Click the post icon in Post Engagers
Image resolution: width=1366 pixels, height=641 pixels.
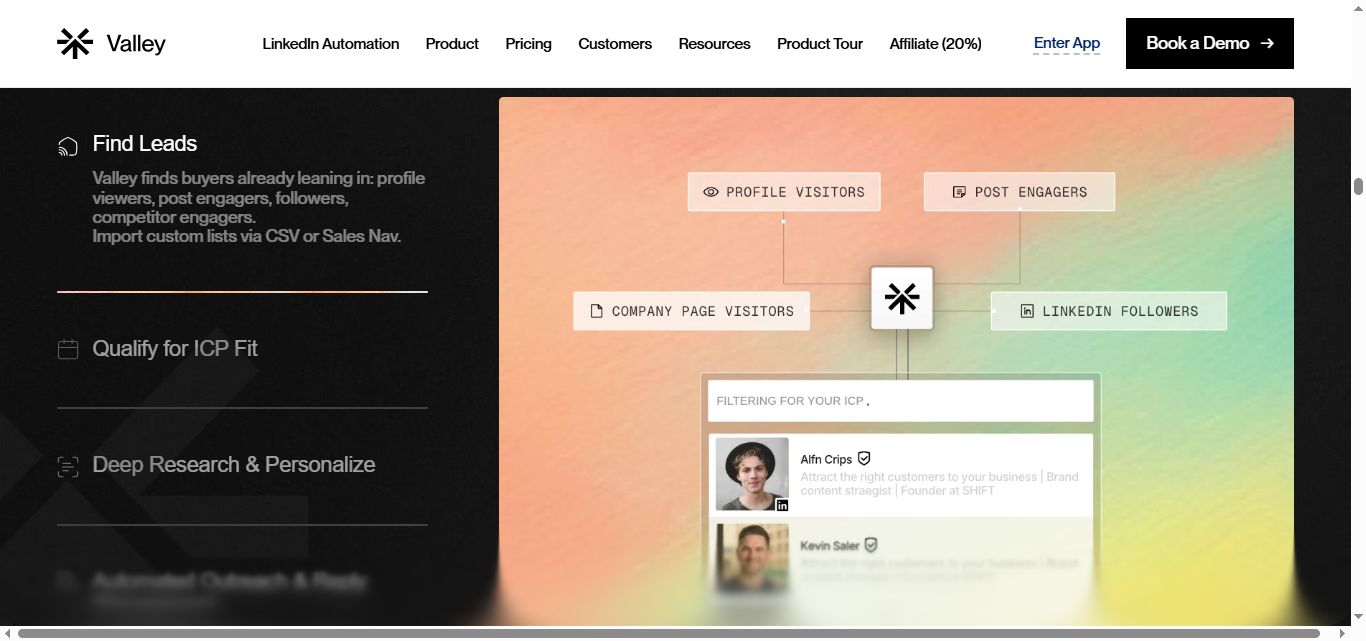click(x=959, y=192)
